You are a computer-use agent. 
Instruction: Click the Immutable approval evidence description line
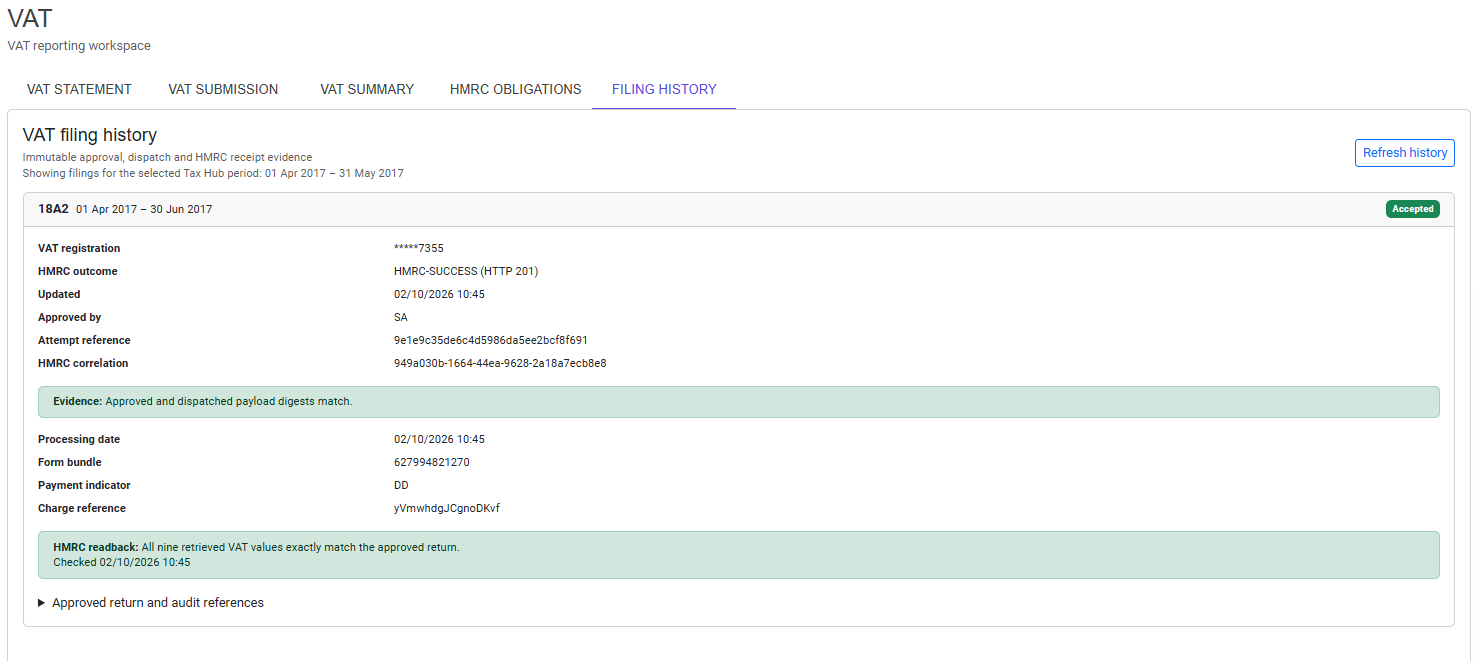click(167, 157)
